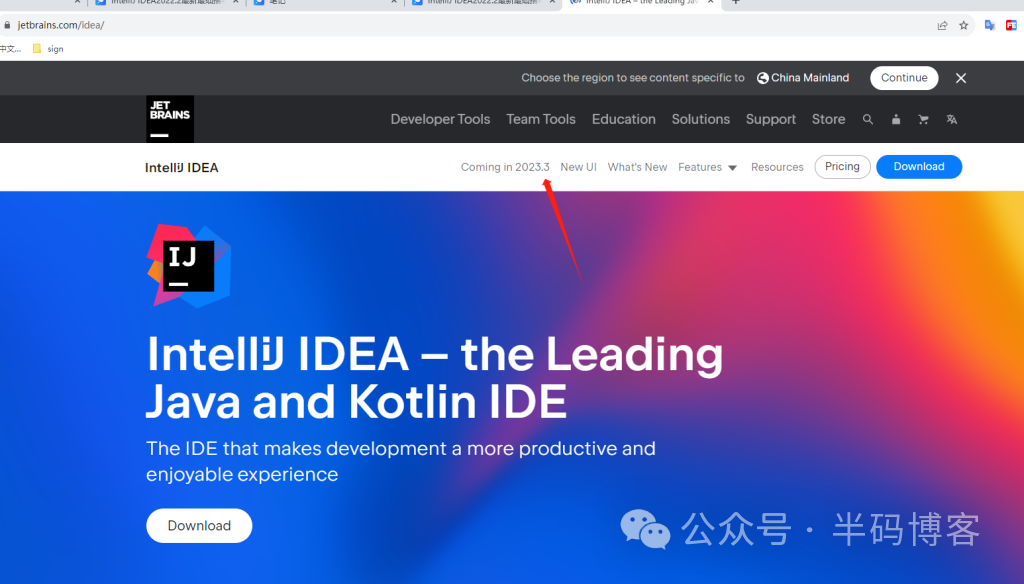Open the Team Tools menu

(x=541, y=120)
